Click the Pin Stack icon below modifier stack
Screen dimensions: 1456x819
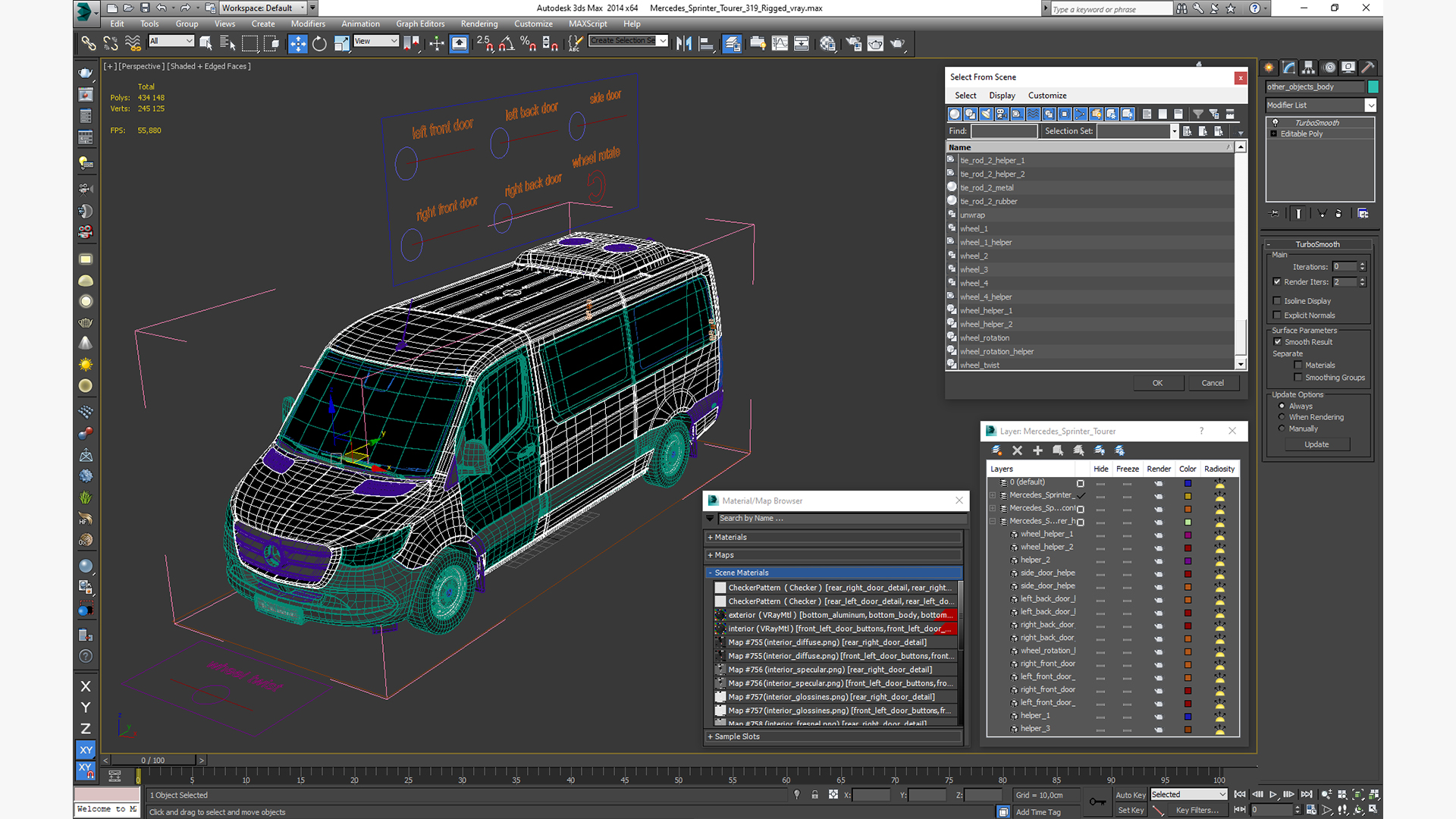(x=1275, y=214)
